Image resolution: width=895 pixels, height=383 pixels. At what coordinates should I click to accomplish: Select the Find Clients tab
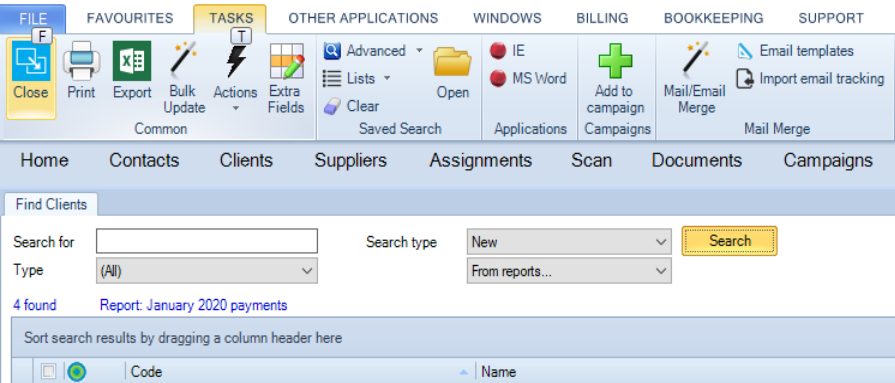[51, 204]
